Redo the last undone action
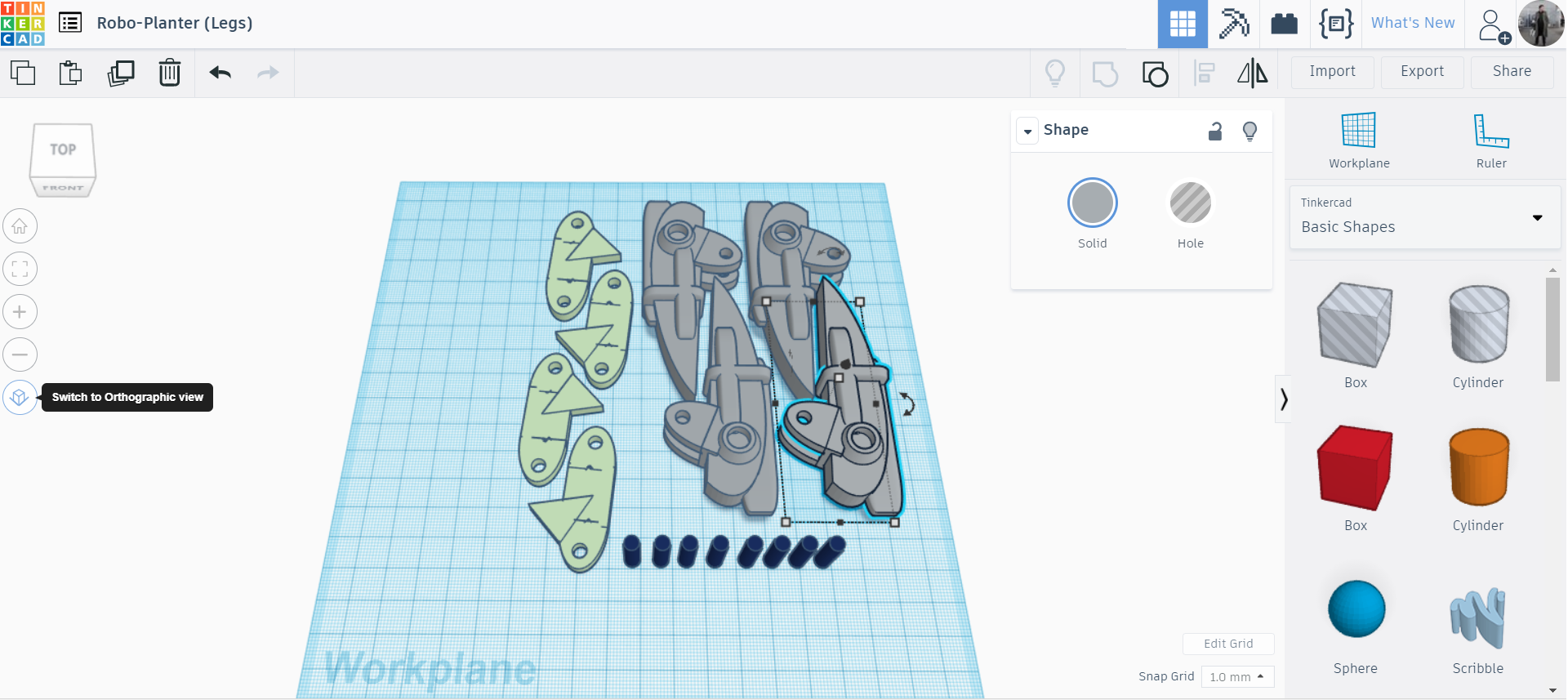 268,73
